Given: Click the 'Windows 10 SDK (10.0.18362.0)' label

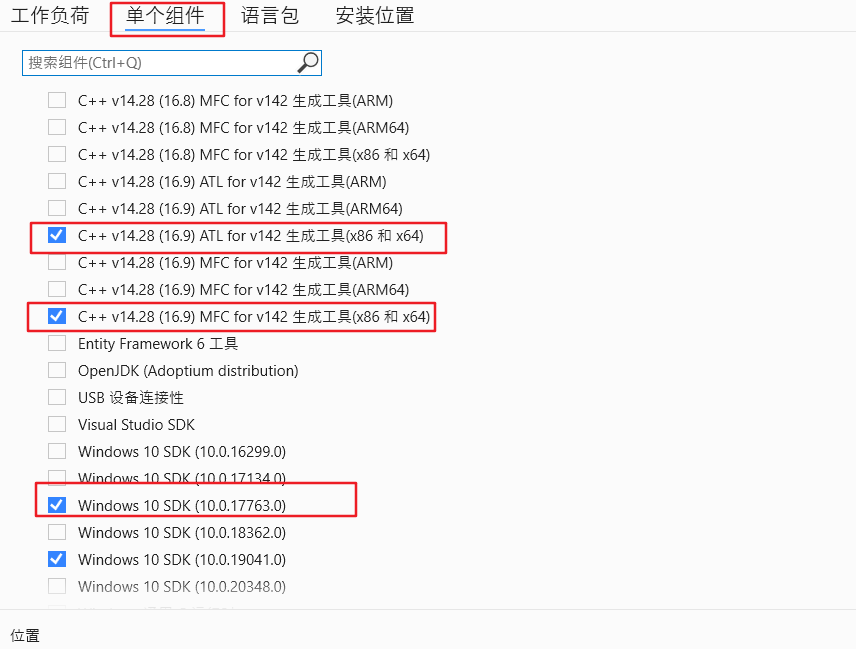Looking at the screenshot, I should click(x=182, y=533).
